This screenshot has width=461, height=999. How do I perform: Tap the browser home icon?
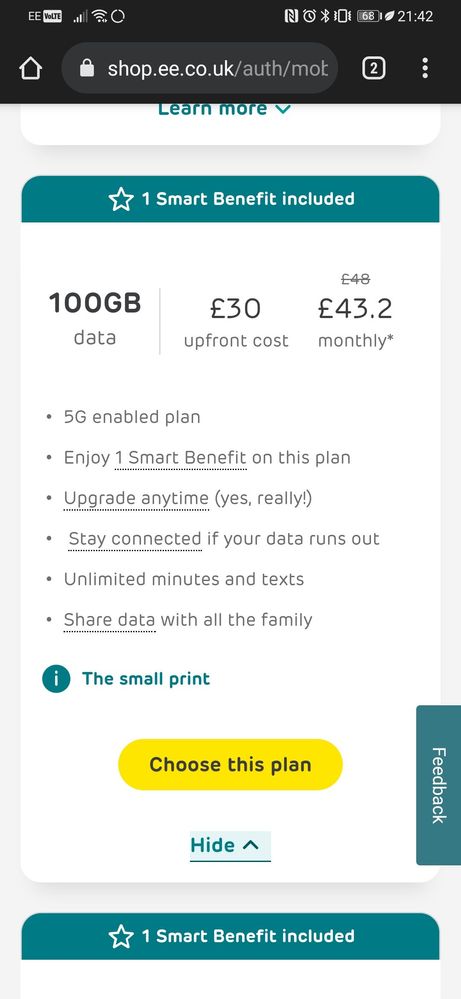tap(30, 69)
